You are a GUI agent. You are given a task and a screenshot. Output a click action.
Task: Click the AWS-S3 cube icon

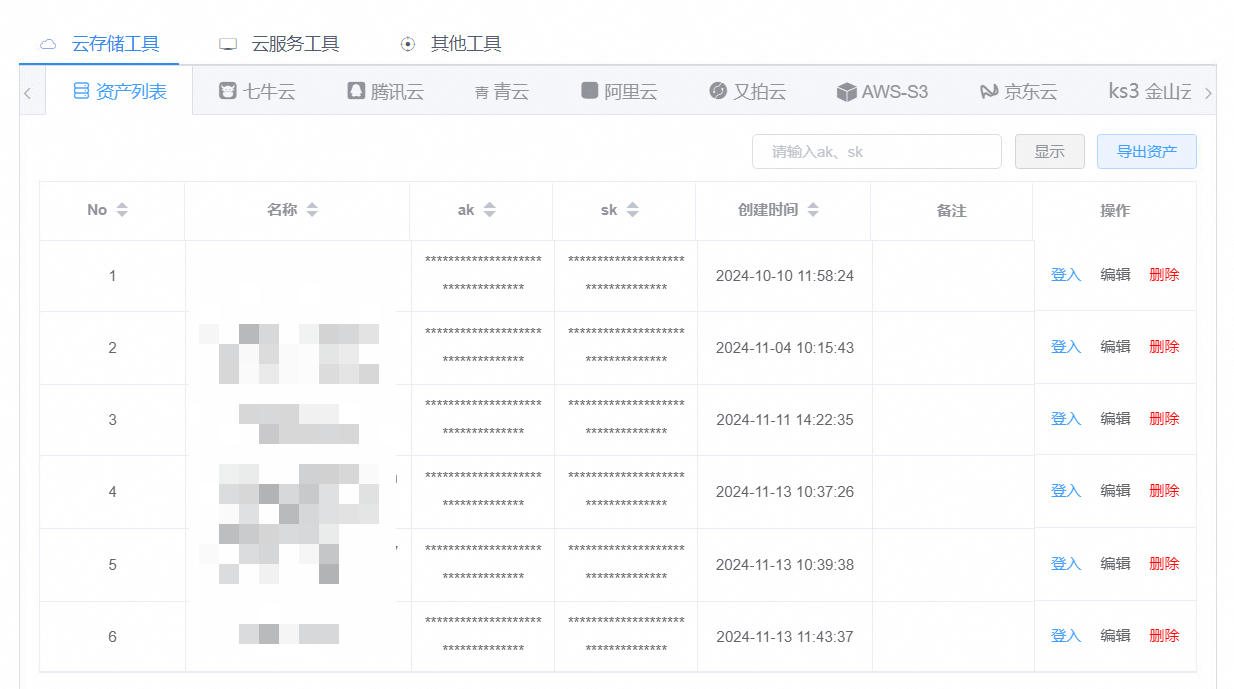(x=847, y=92)
